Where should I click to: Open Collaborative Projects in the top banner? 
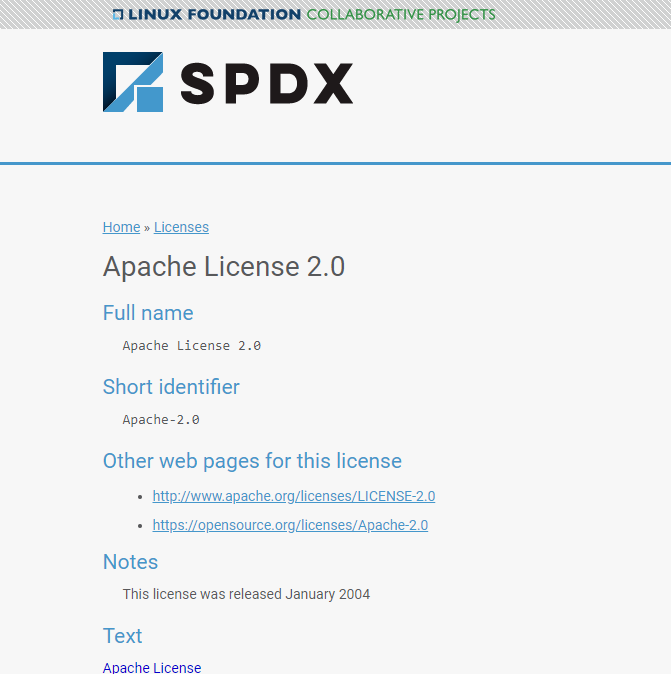[x=400, y=15]
